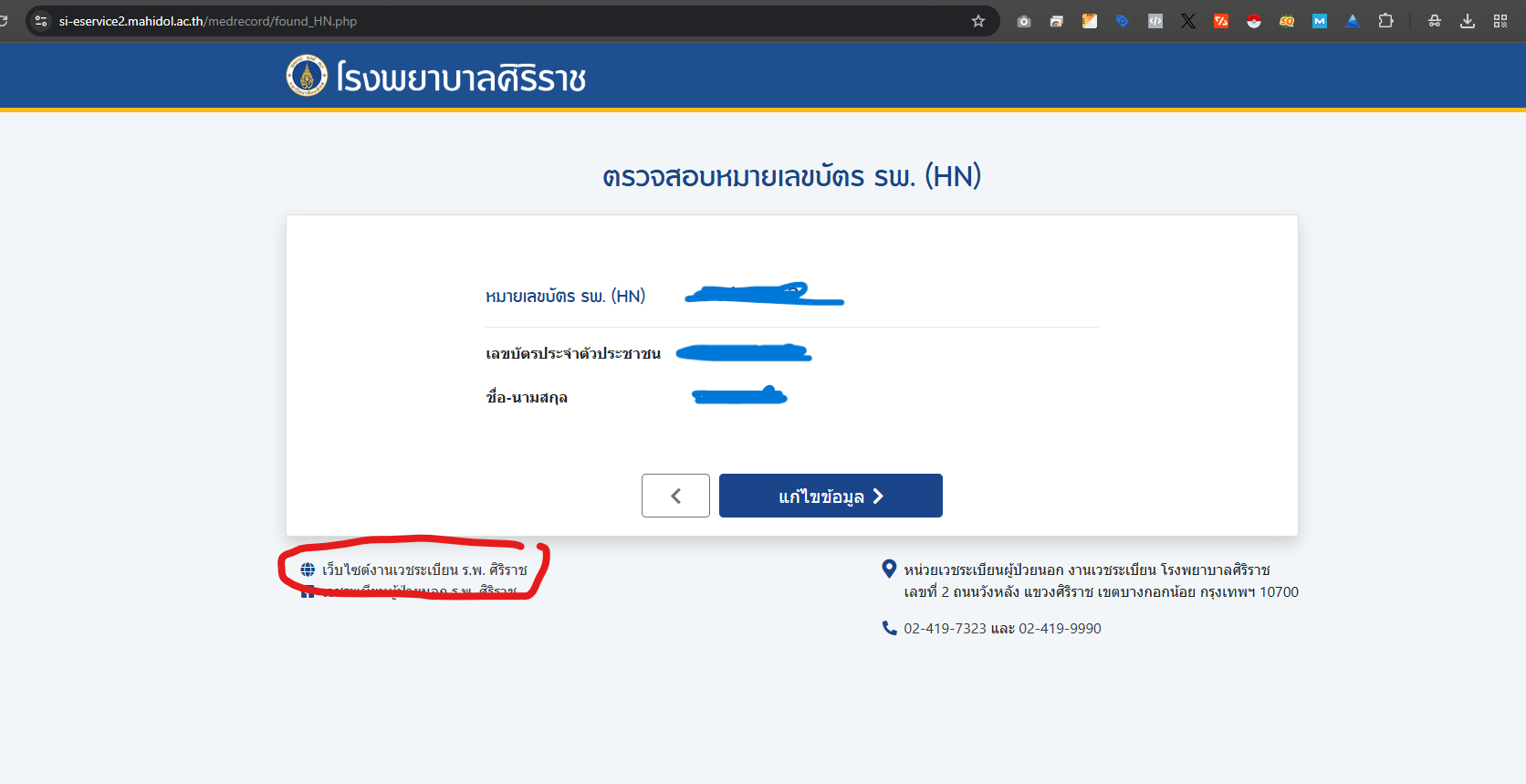This screenshot has height=784, width=1526.
Task: Click the globe icon beside records website link
Action: (308, 570)
